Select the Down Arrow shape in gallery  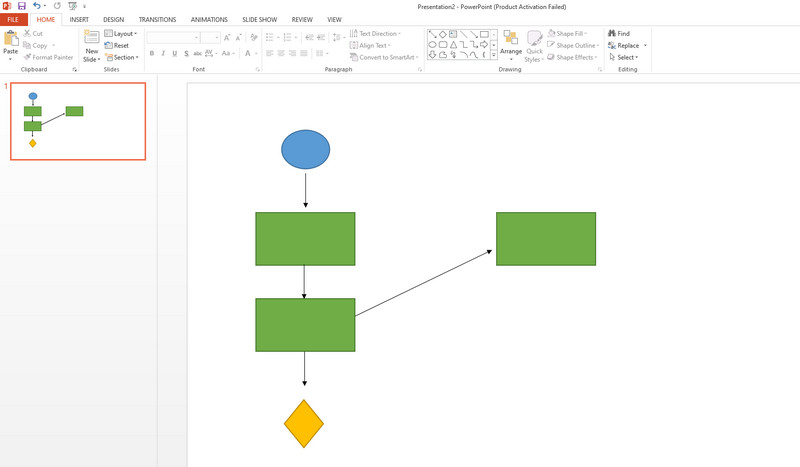[433, 55]
